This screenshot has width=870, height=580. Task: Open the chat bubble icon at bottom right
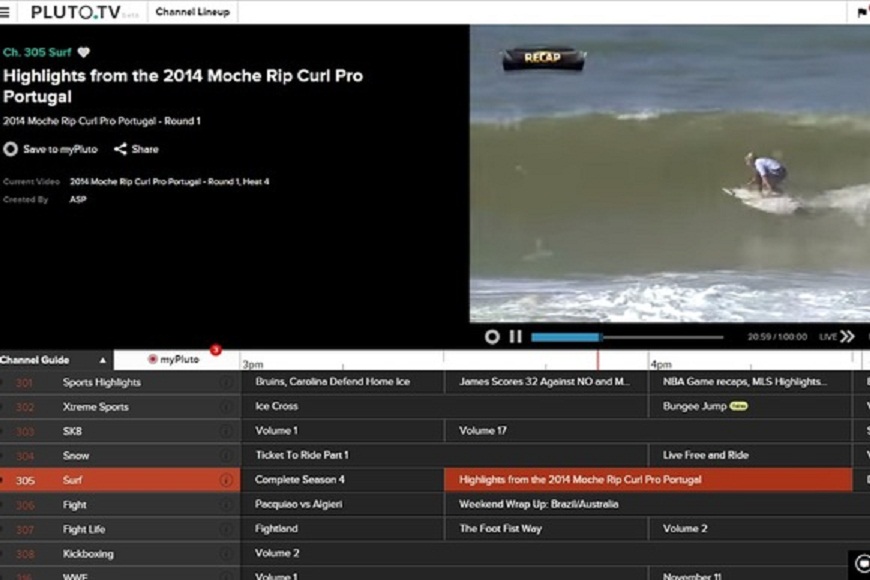pyautogui.click(x=861, y=563)
